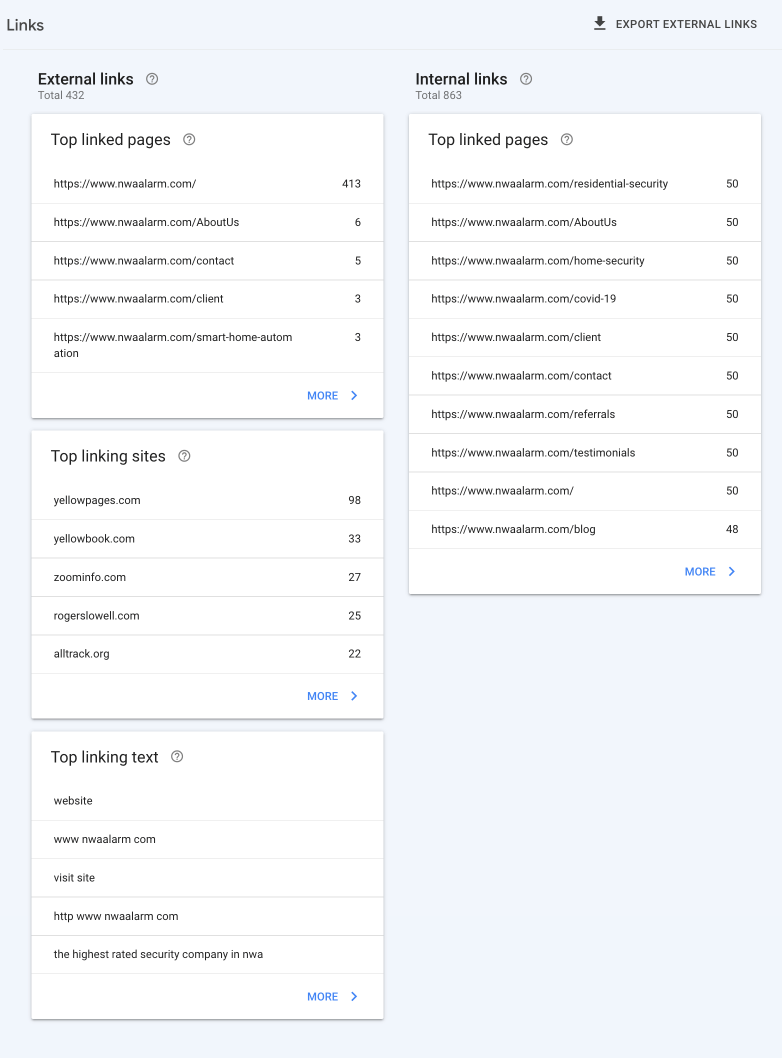The height and width of the screenshot is (1058, 782).
Task: Open yellowpages.com linking site row
Action: coord(207,500)
